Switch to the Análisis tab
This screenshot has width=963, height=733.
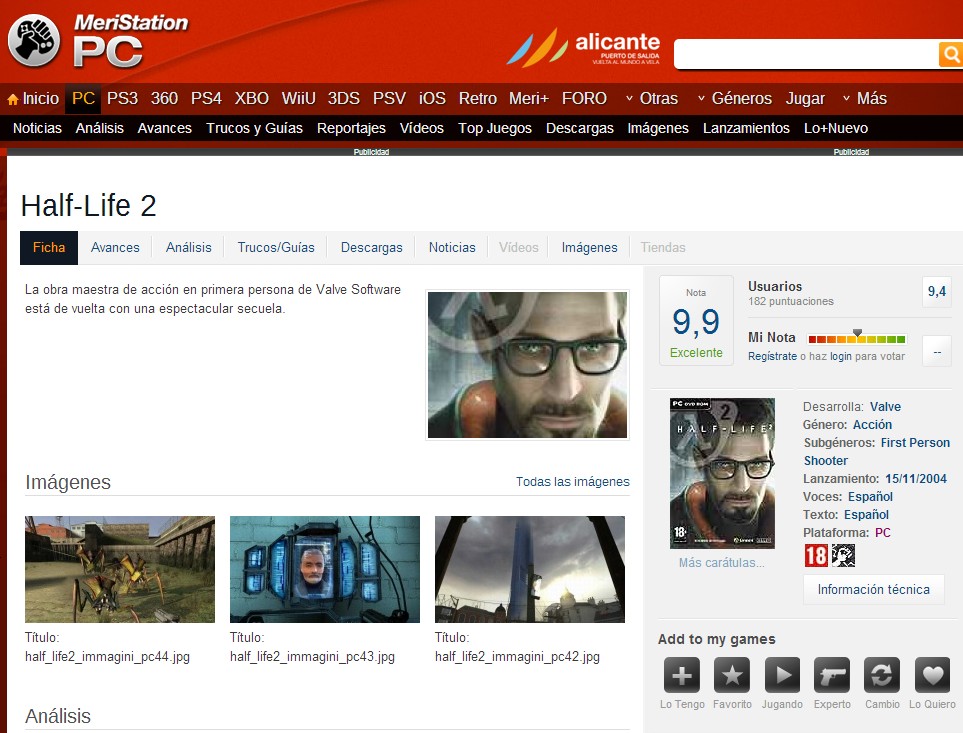(x=189, y=247)
